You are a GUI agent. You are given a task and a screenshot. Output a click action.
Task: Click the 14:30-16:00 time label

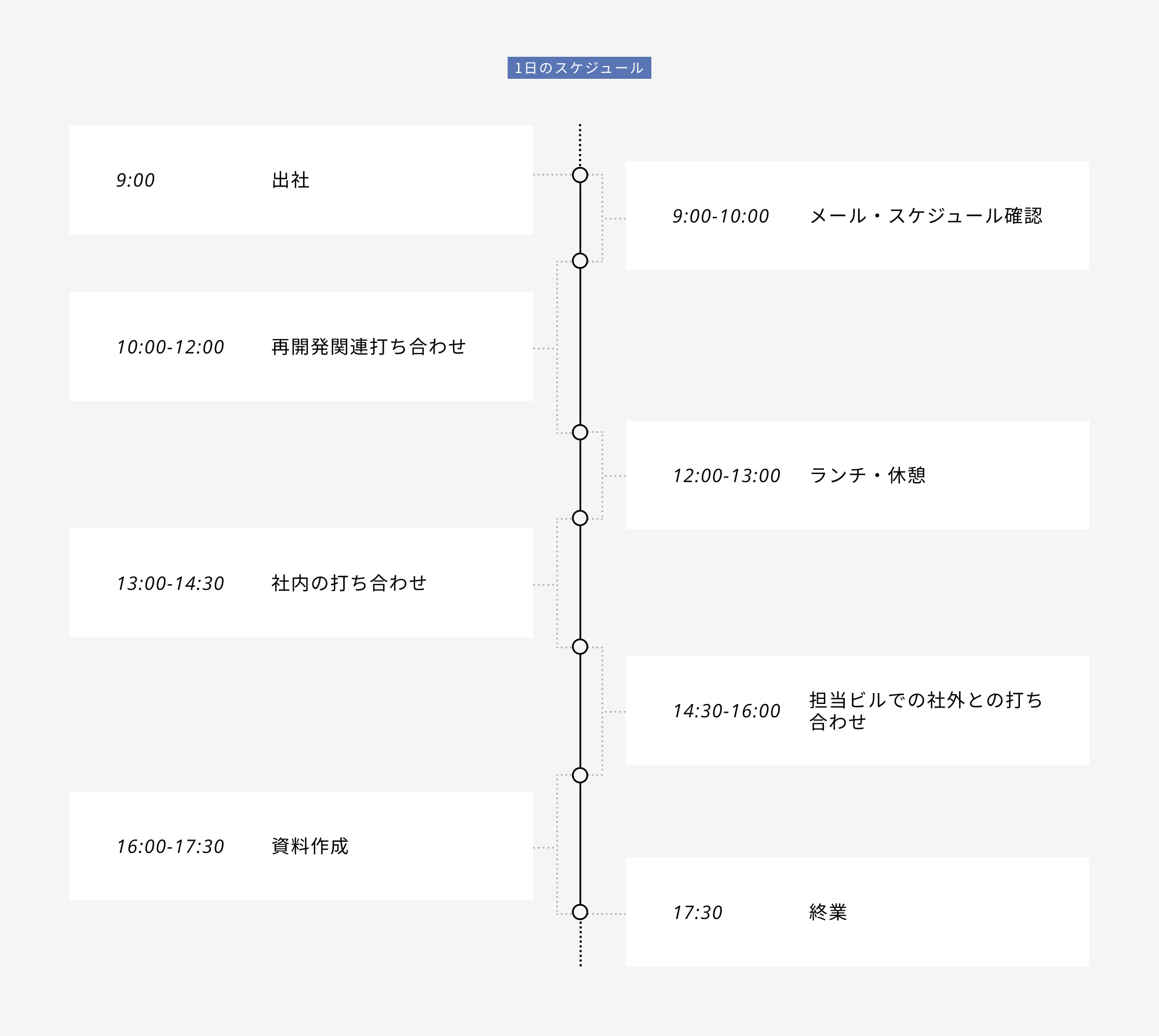[727, 711]
